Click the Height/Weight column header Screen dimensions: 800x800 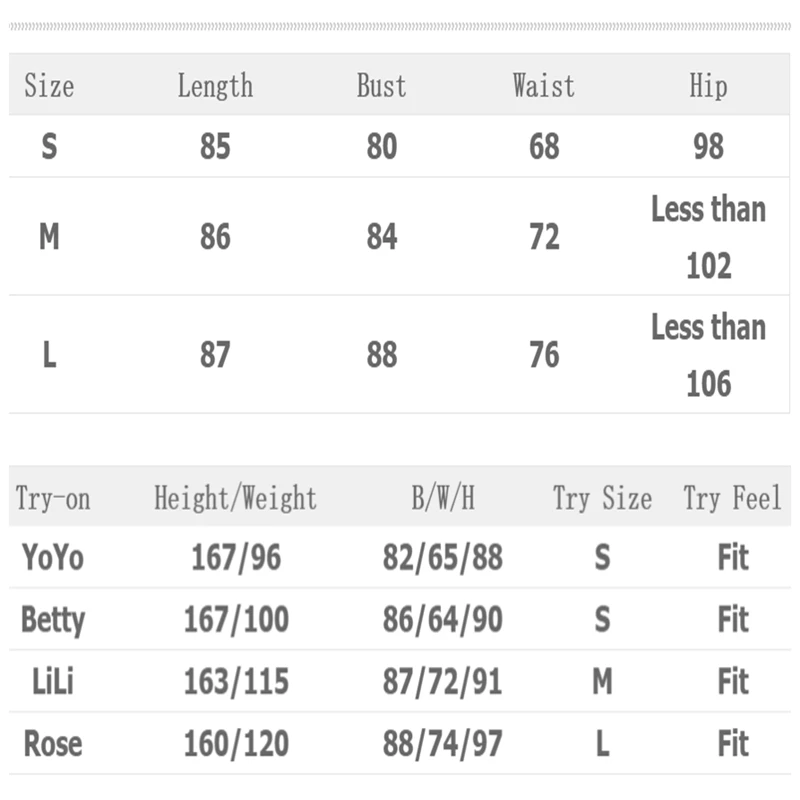[x=235, y=498]
